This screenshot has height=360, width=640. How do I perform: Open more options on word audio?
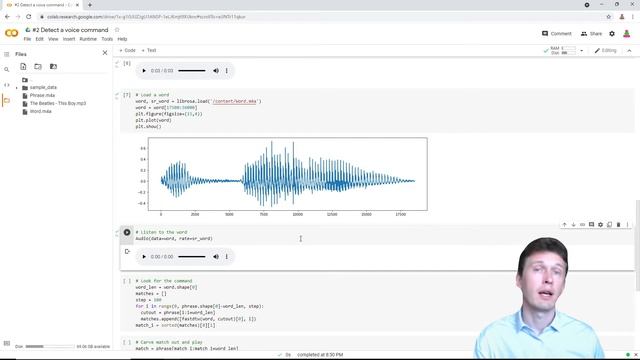pyautogui.click(x=227, y=257)
